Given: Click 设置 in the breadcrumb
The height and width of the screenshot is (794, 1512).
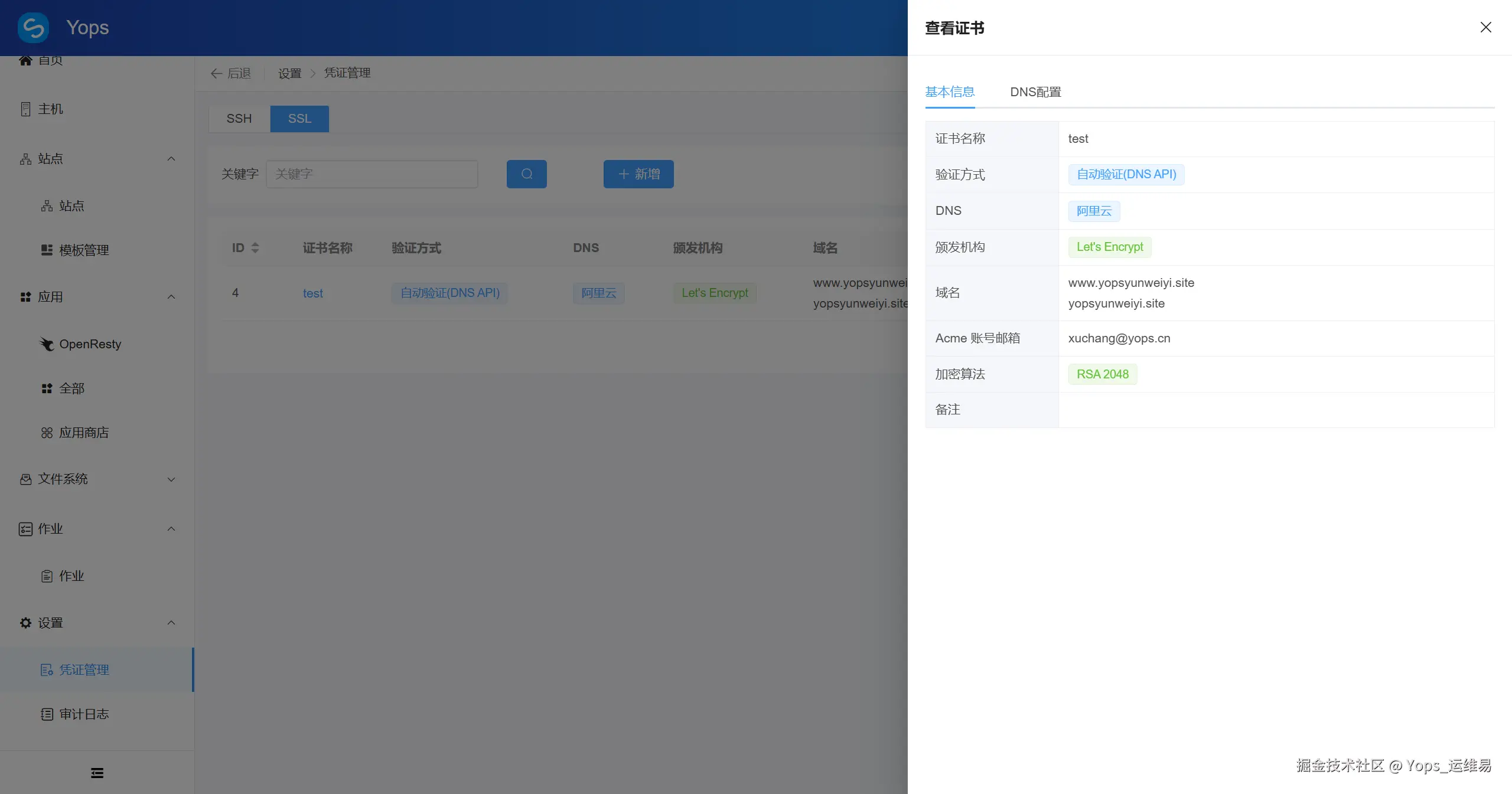Looking at the screenshot, I should click(x=289, y=73).
